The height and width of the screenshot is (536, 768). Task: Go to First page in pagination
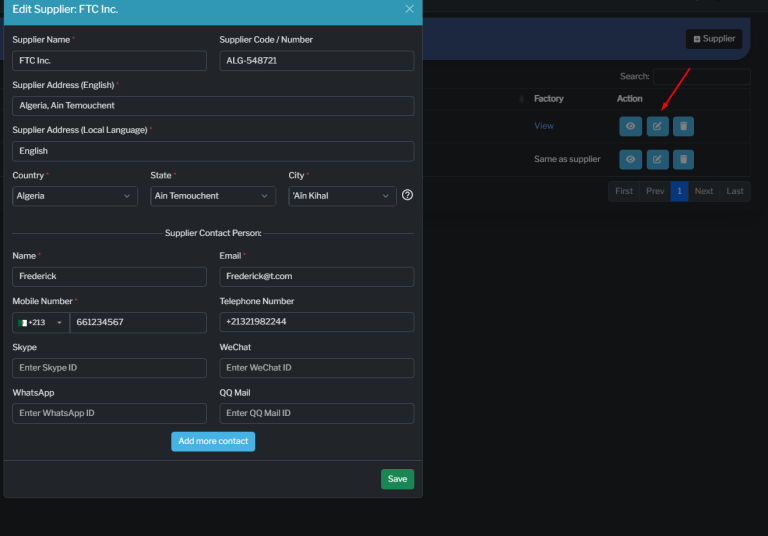(x=624, y=191)
